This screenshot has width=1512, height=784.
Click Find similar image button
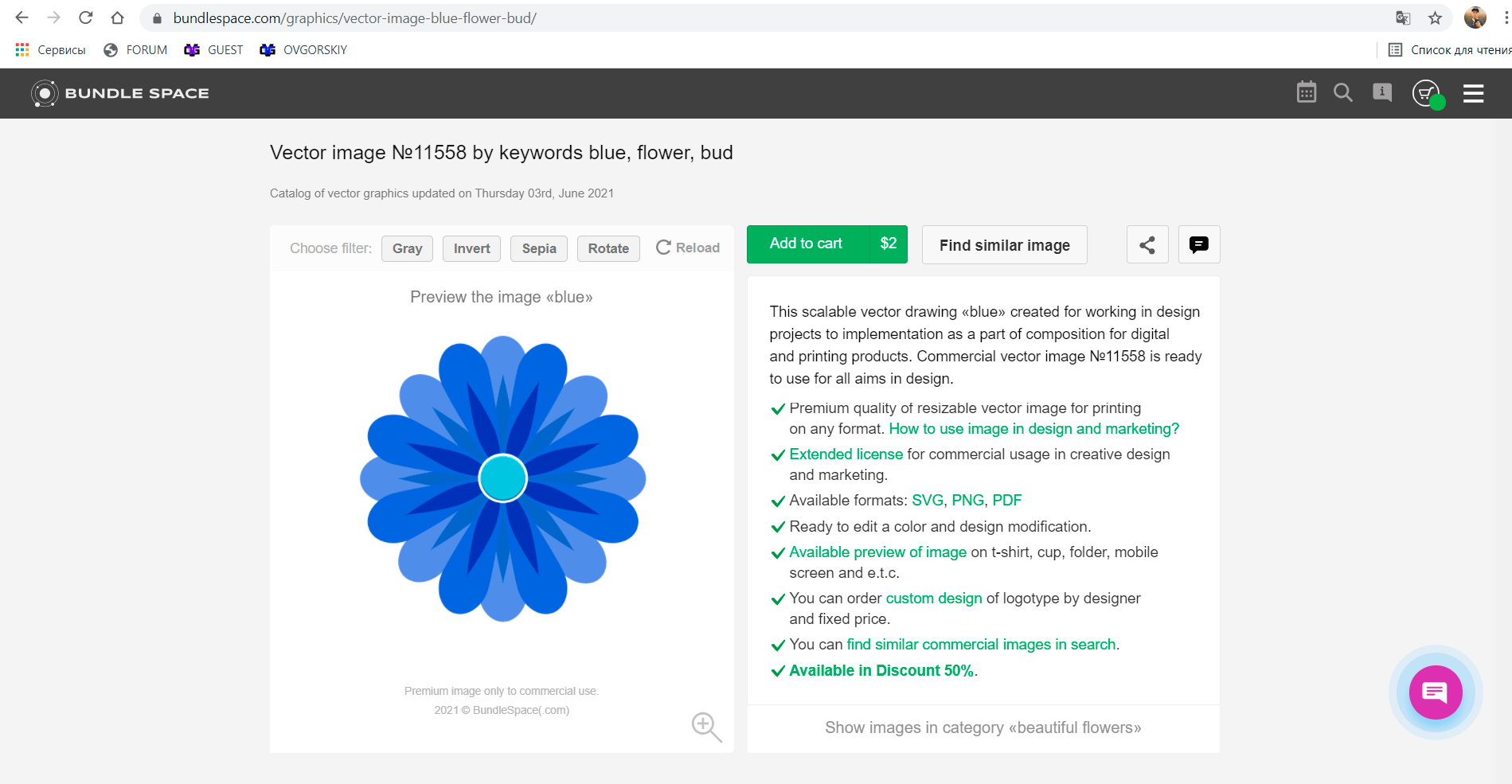pyautogui.click(x=1005, y=245)
